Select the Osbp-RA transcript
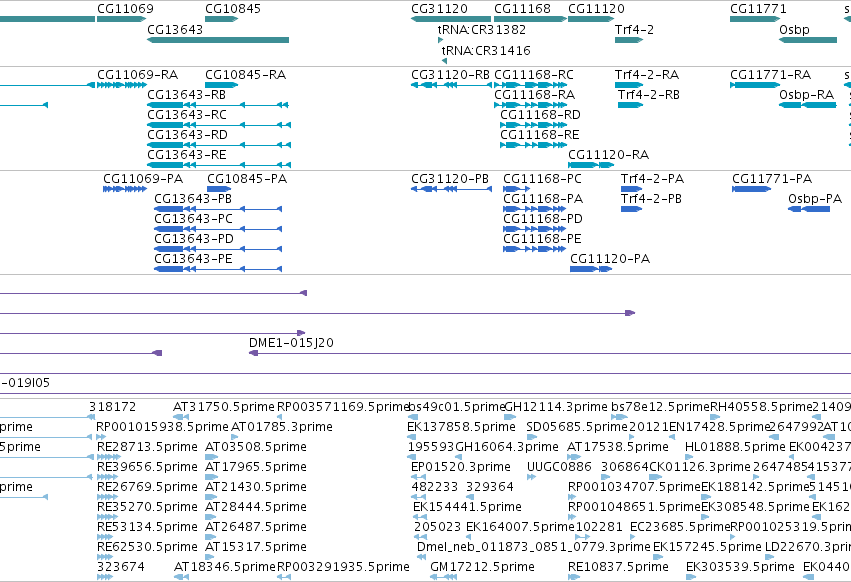851x582 pixels. [x=808, y=105]
